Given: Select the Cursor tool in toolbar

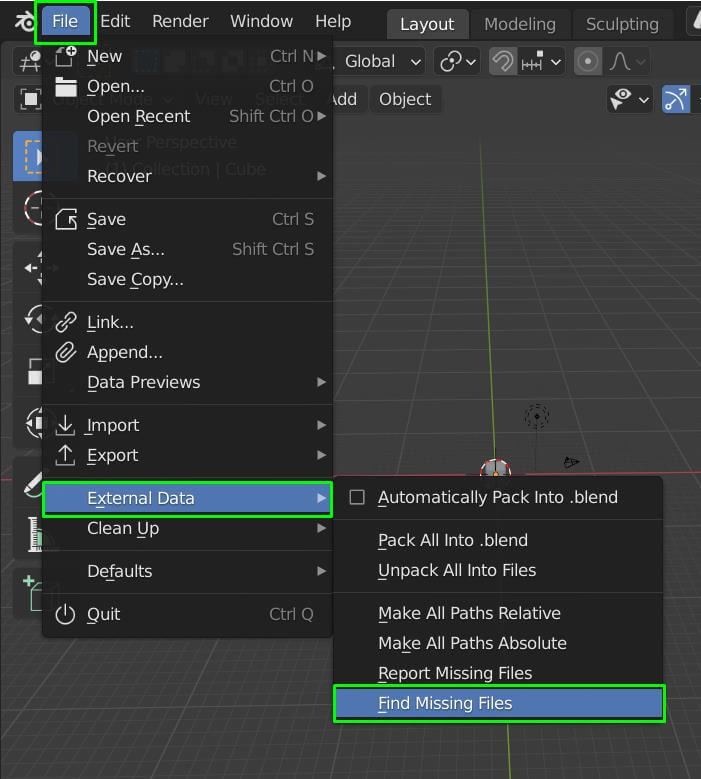Looking at the screenshot, I should (32, 209).
